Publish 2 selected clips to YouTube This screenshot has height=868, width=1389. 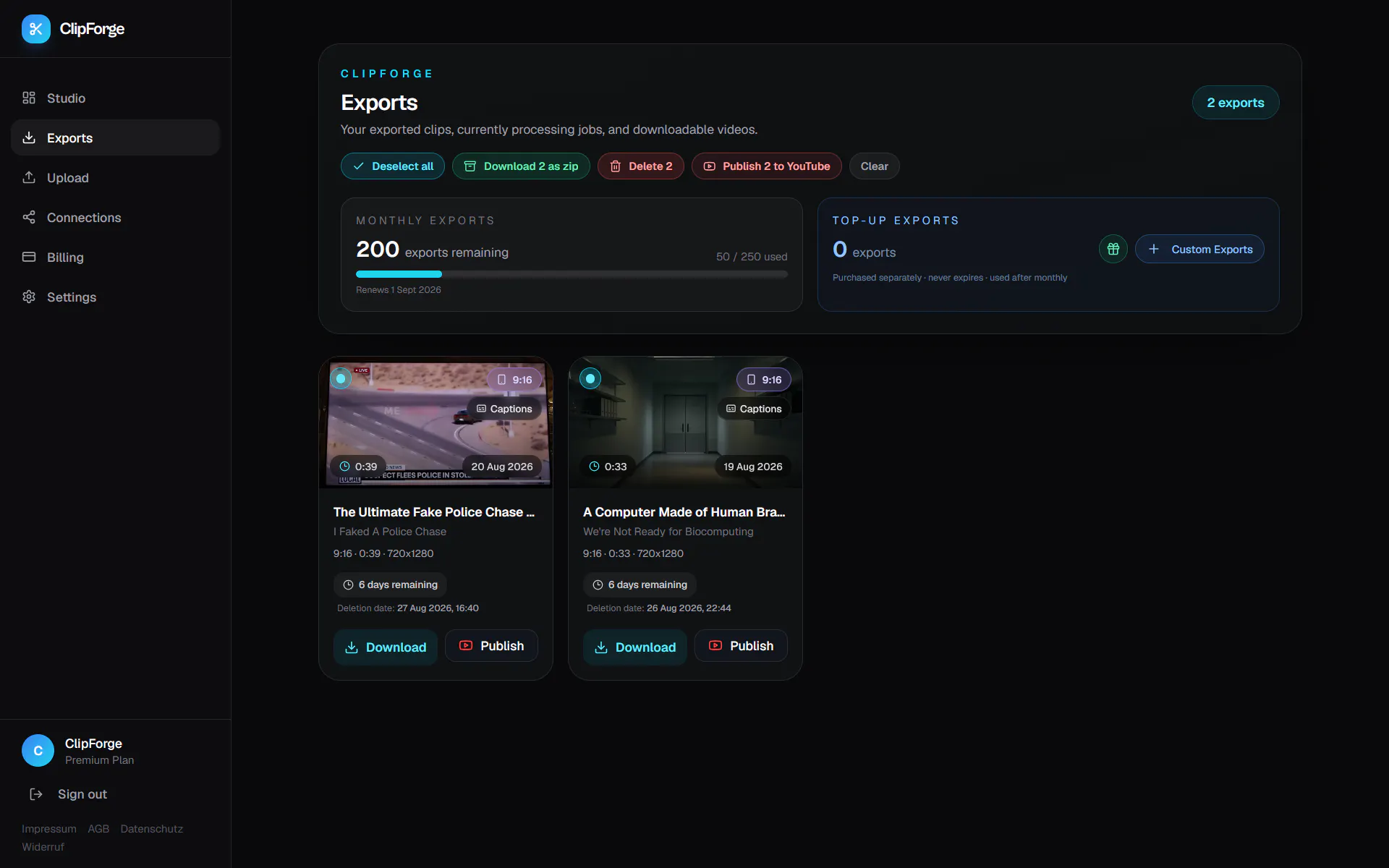(x=767, y=166)
